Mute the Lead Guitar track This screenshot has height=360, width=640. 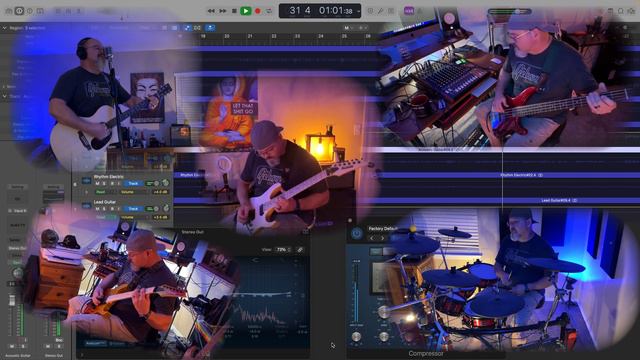point(97,209)
